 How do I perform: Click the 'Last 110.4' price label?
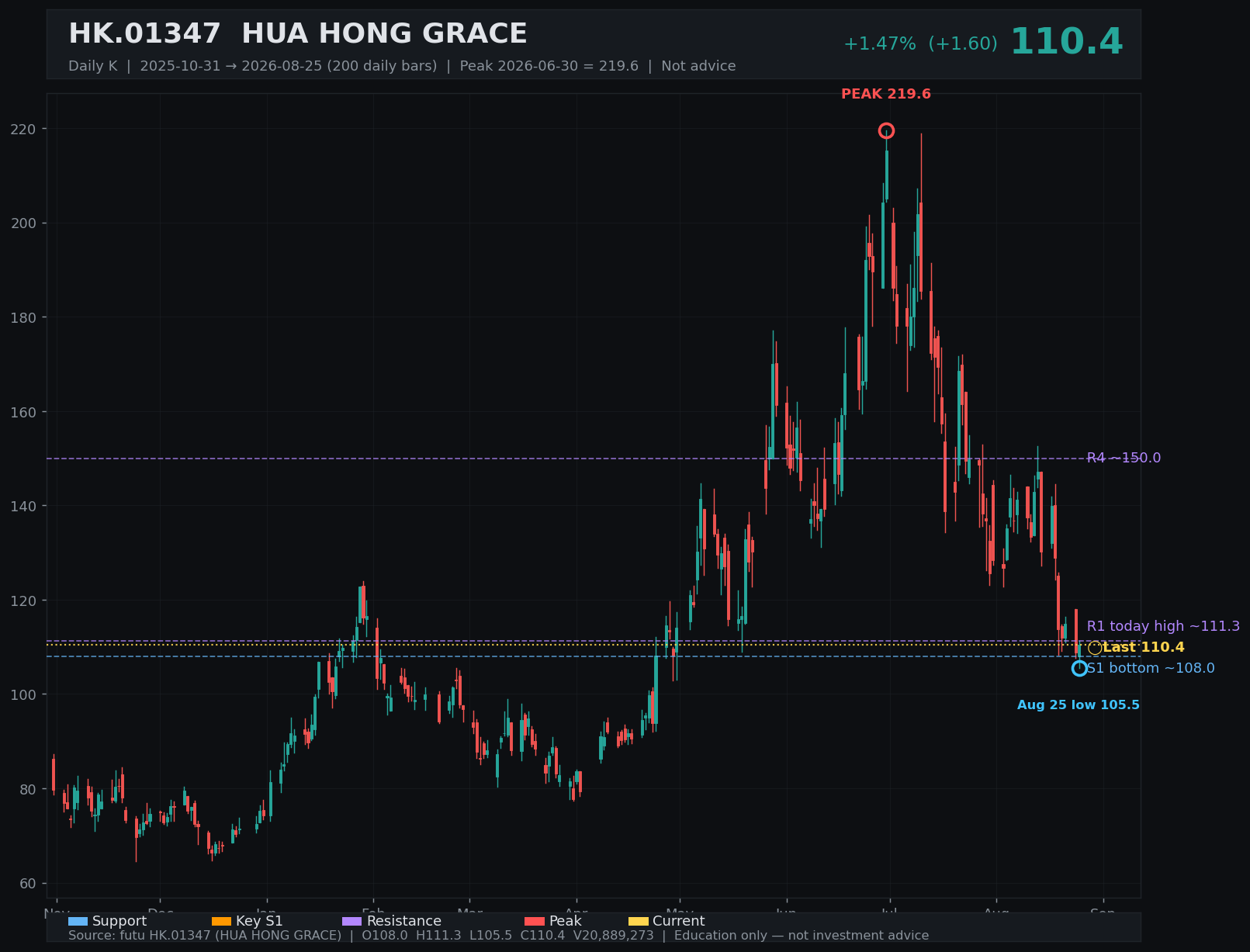point(1144,648)
